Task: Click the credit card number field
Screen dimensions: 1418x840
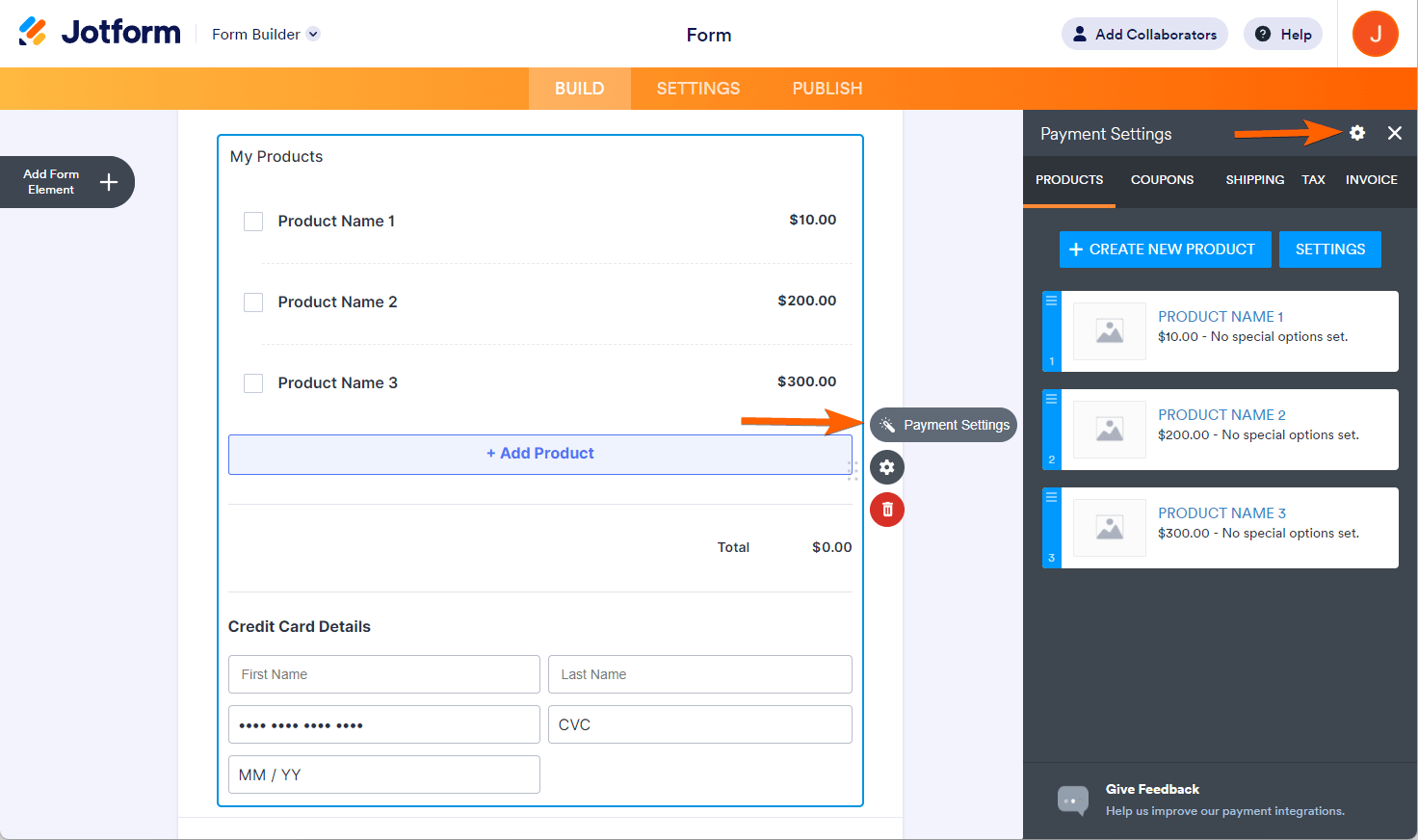Action: click(x=384, y=724)
